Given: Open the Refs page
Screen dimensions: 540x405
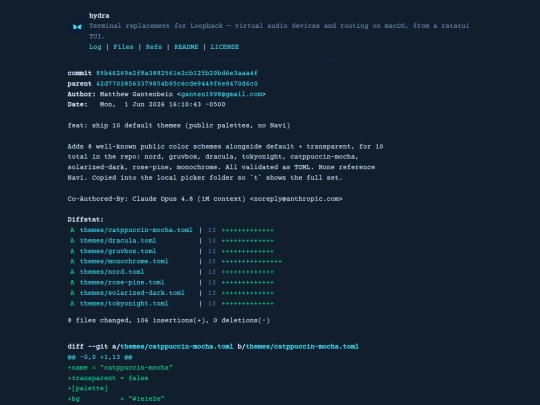Looking at the screenshot, I should (x=154, y=47).
